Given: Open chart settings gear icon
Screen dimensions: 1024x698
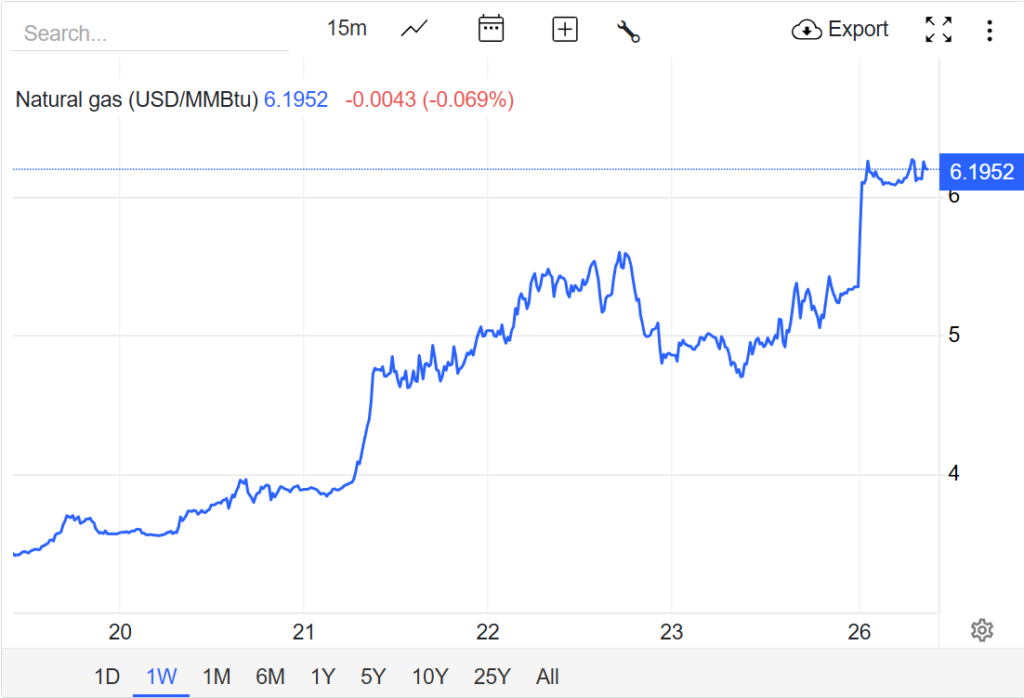Looking at the screenshot, I should coord(982,630).
